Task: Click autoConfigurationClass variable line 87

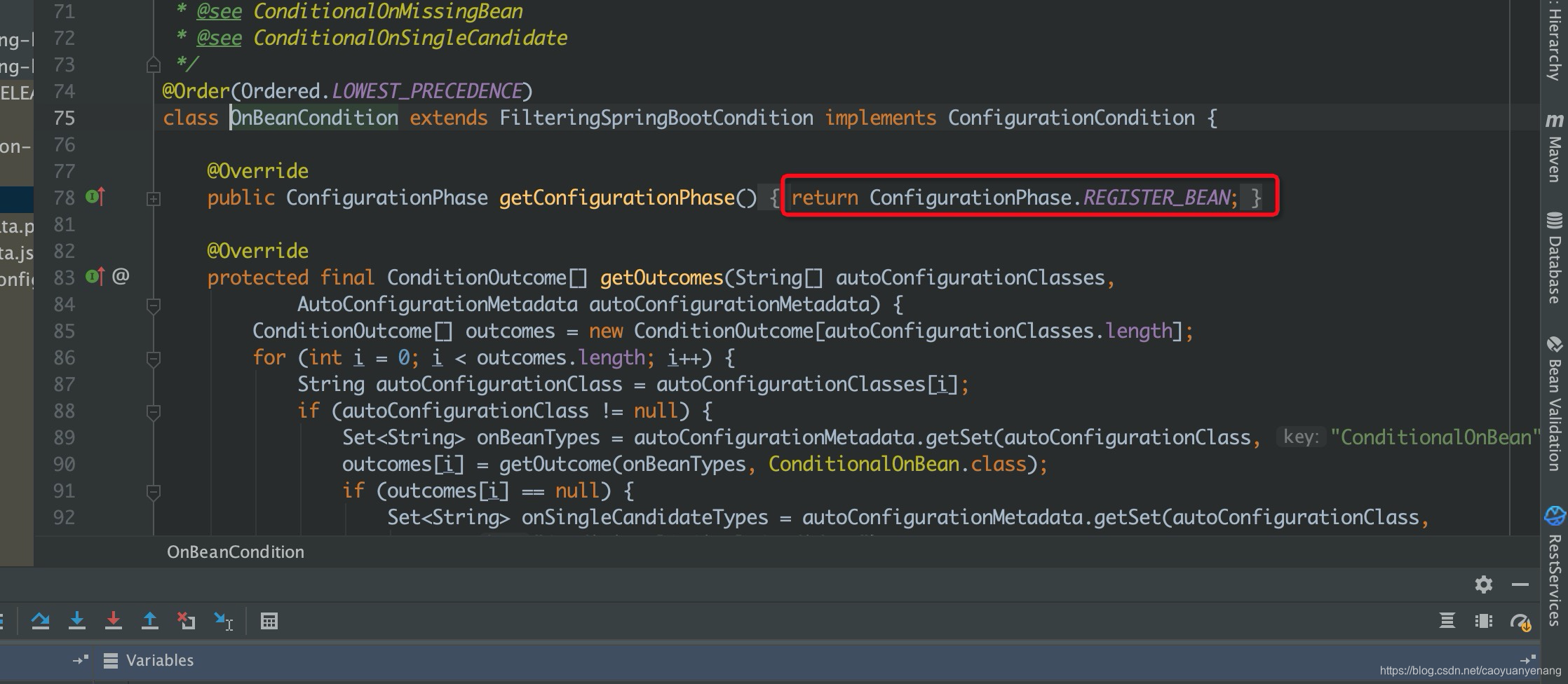Action: [499, 384]
